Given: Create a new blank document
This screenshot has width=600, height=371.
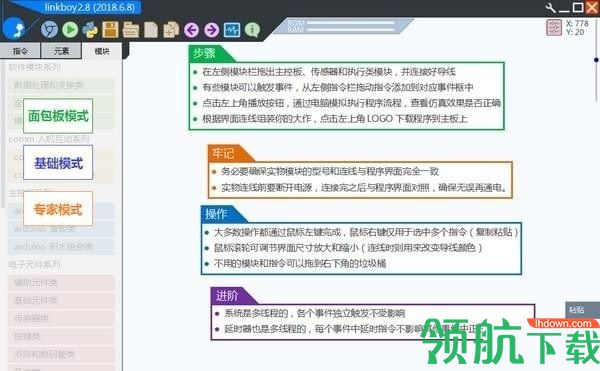Looking at the screenshot, I should (x=151, y=29).
